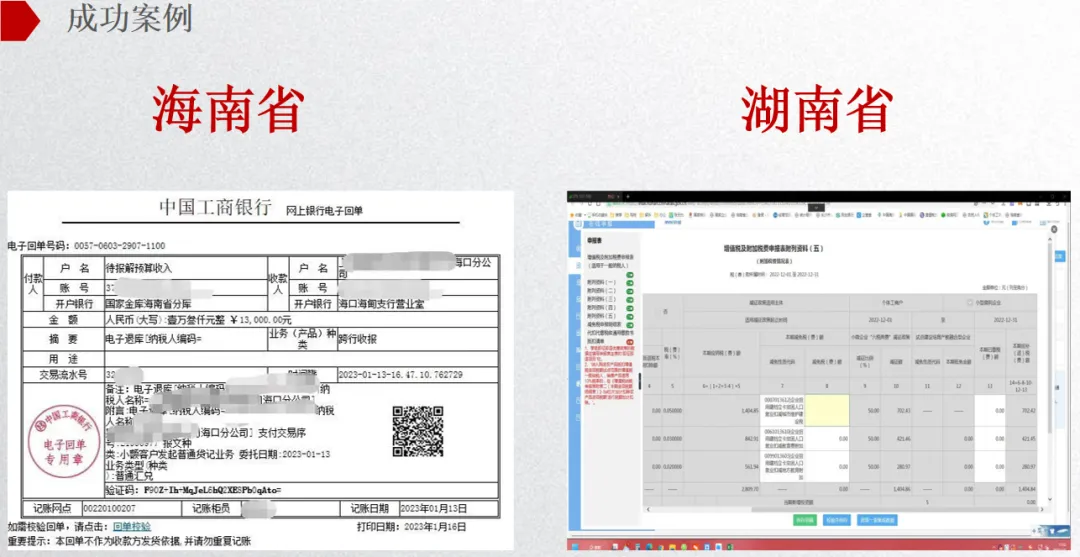Click the 0.00 input left of 280.97
The height and width of the screenshot is (557, 1080).
827,466
